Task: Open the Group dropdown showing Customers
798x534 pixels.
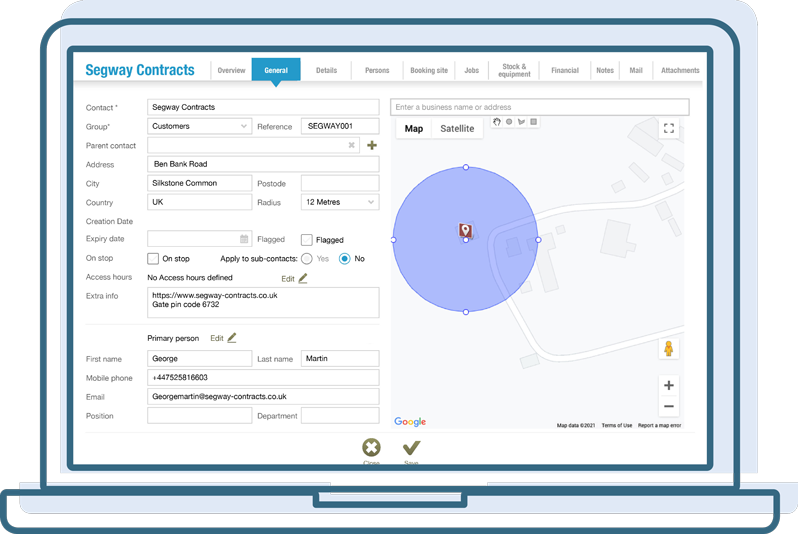Action: click(200, 126)
